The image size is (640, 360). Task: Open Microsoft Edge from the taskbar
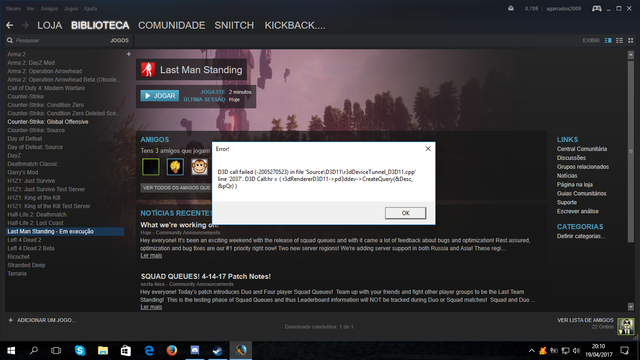tap(149, 350)
